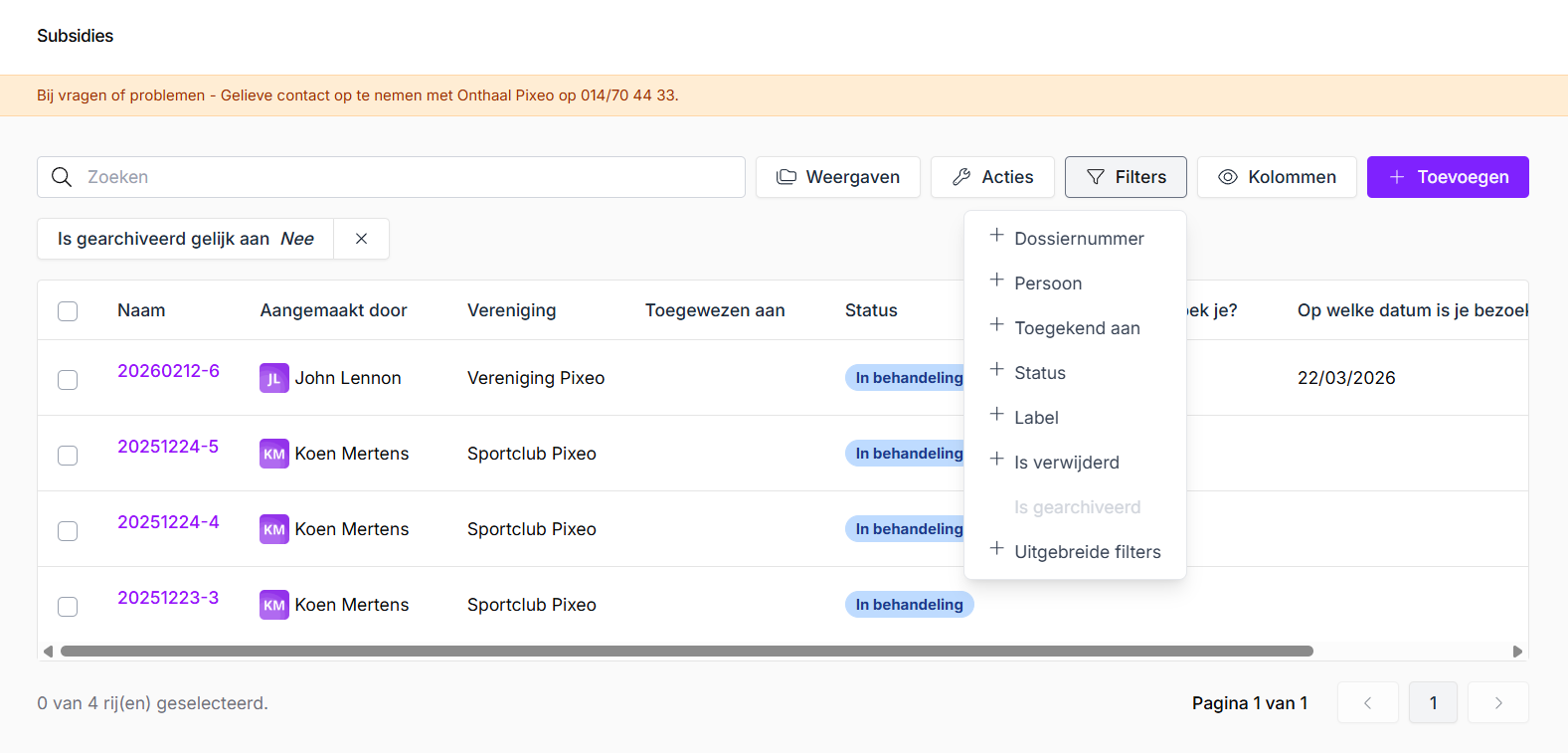This screenshot has height=753, width=1568.
Task: Click plus icon next to Dossiernummer filter
Action: pyautogui.click(x=996, y=236)
